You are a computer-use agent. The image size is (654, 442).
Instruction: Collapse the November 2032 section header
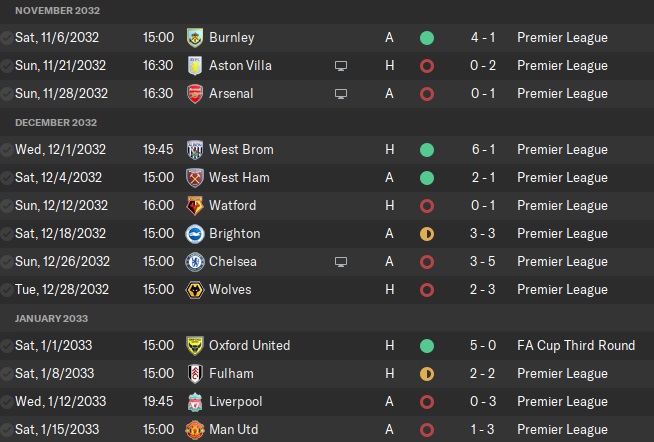[x=57, y=10]
